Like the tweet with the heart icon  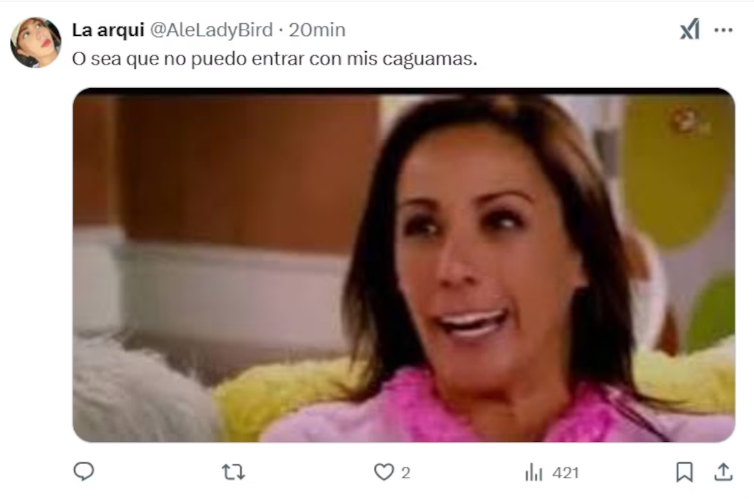pos(384,473)
